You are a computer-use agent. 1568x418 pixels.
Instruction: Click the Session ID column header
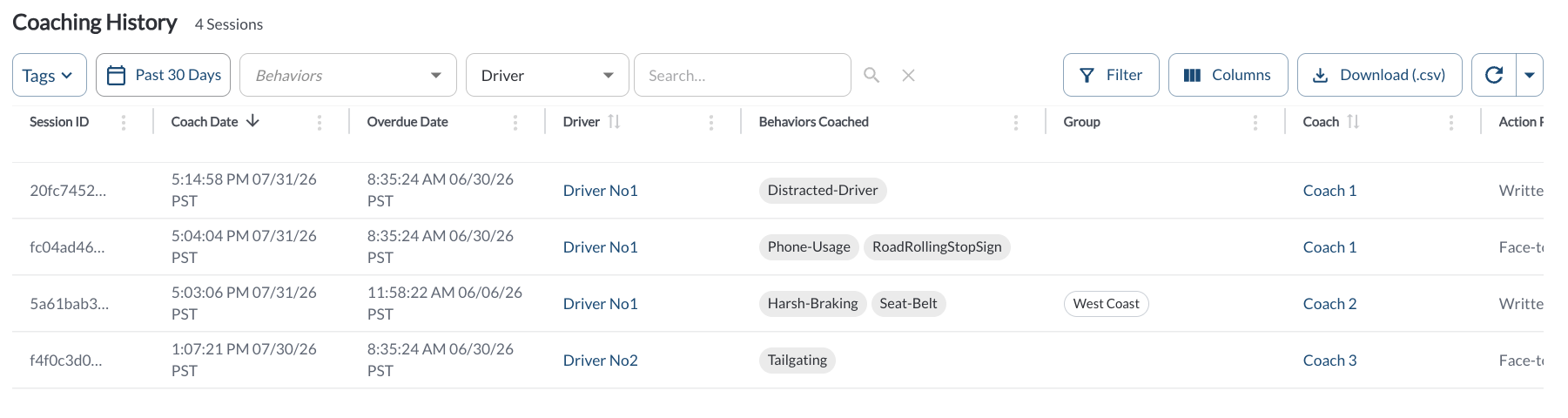point(59,122)
